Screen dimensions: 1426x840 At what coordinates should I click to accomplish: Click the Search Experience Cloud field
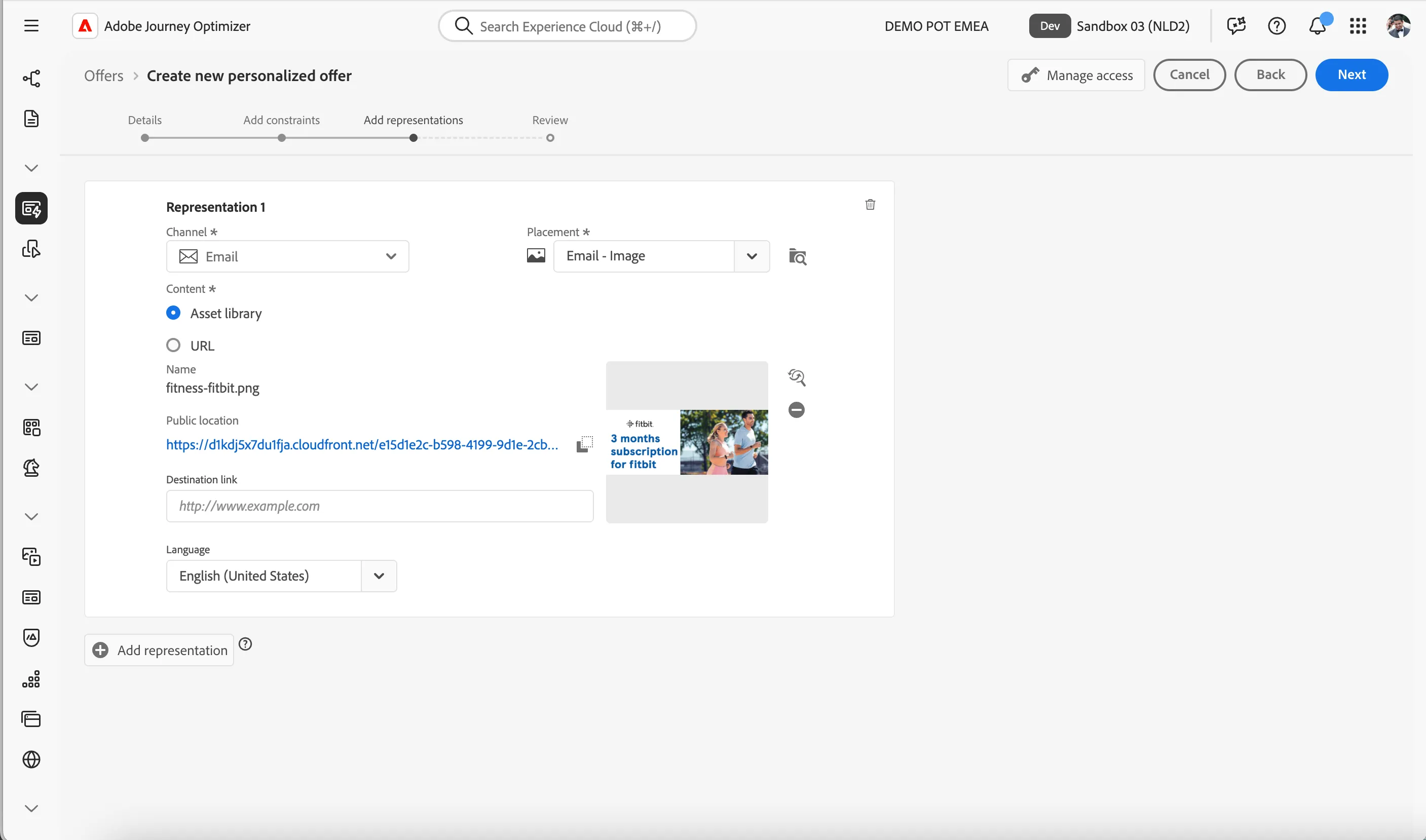click(567, 26)
